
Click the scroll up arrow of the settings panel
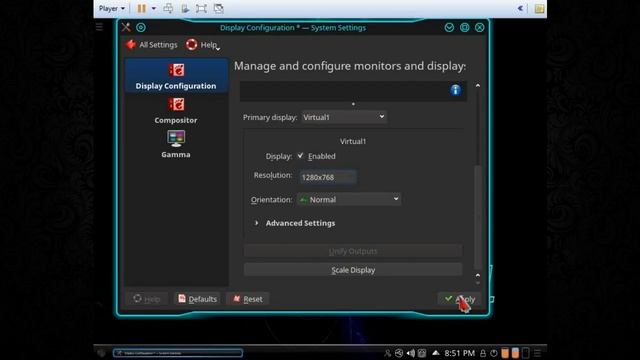tap(478, 86)
